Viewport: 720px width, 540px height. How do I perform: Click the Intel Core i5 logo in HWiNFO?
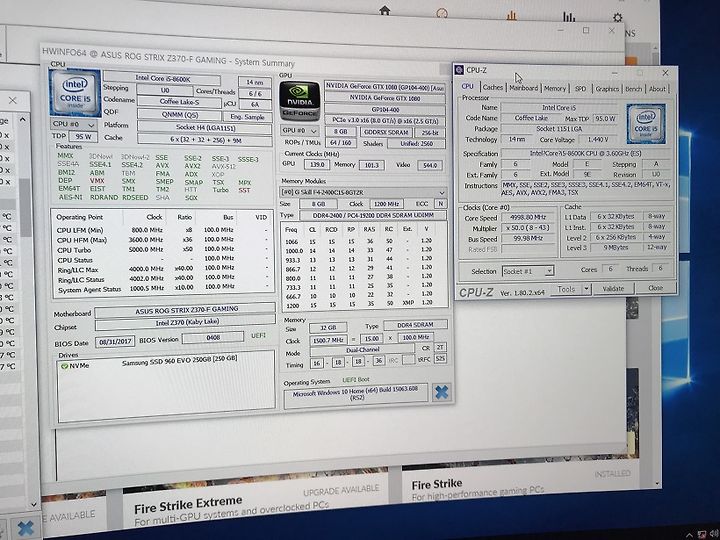tap(75, 92)
